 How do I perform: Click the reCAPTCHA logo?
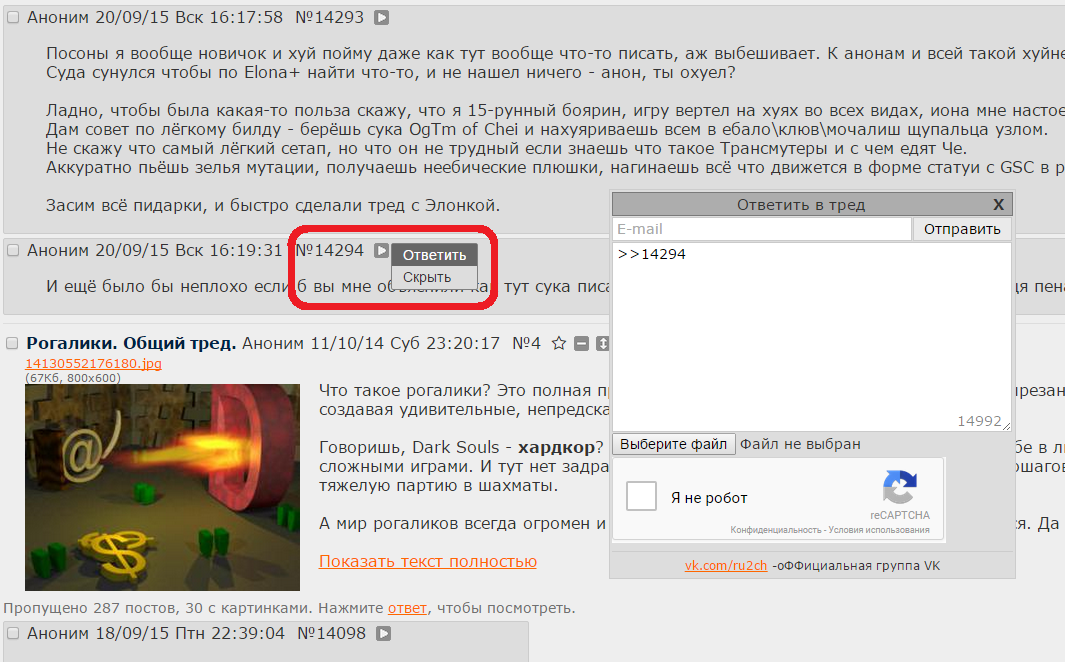point(899,488)
